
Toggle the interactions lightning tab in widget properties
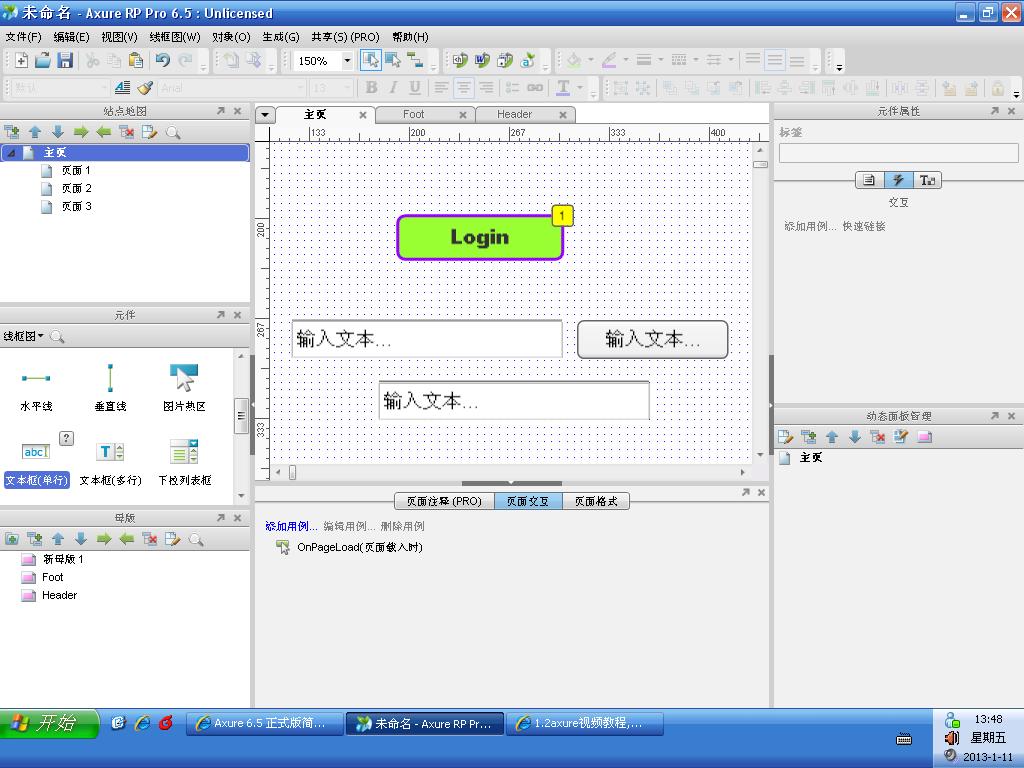tap(898, 180)
